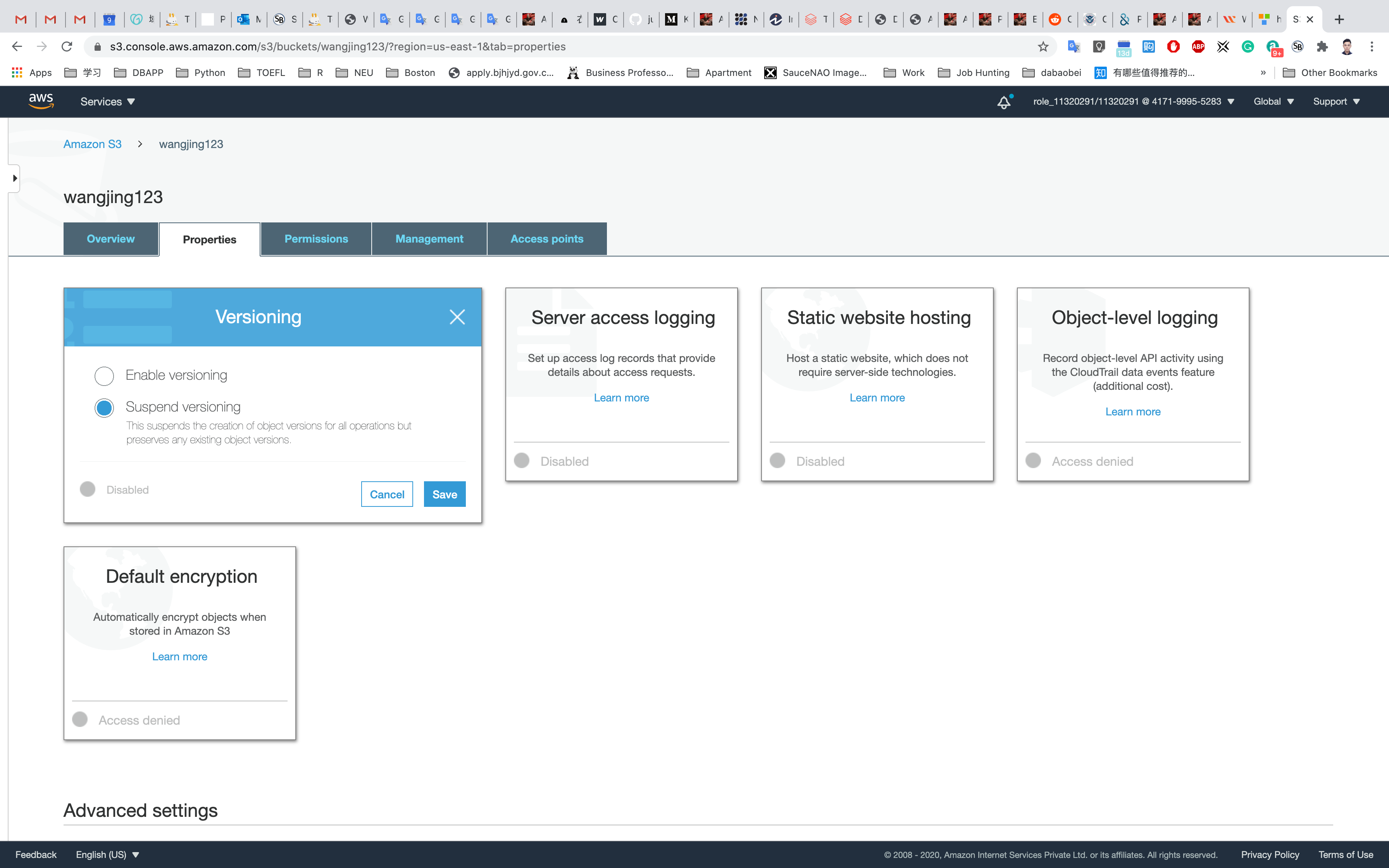
Task: Expand the Global region dropdown
Action: pyautogui.click(x=1273, y=102)
